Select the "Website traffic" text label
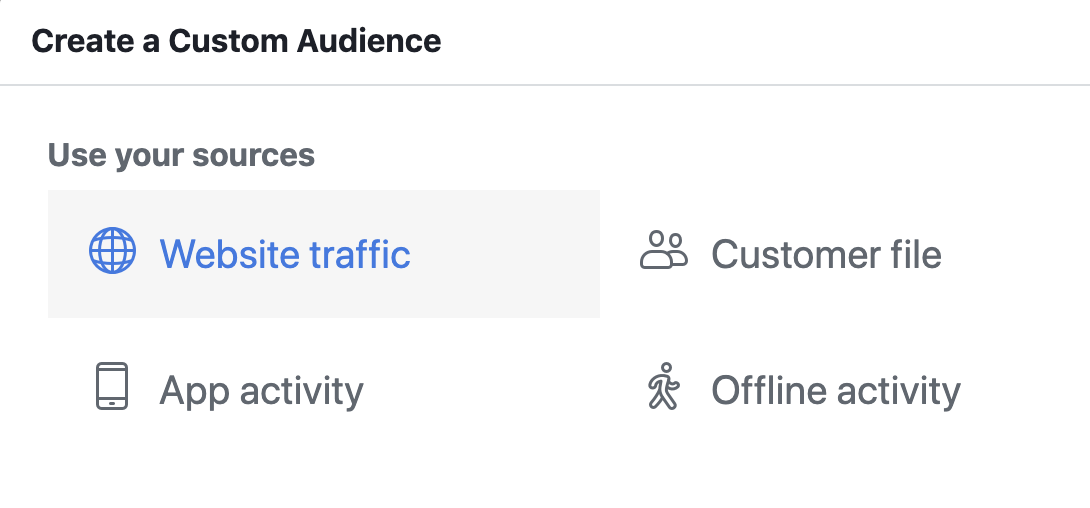Screen dimensions: 1090x508 pos(285,254)
